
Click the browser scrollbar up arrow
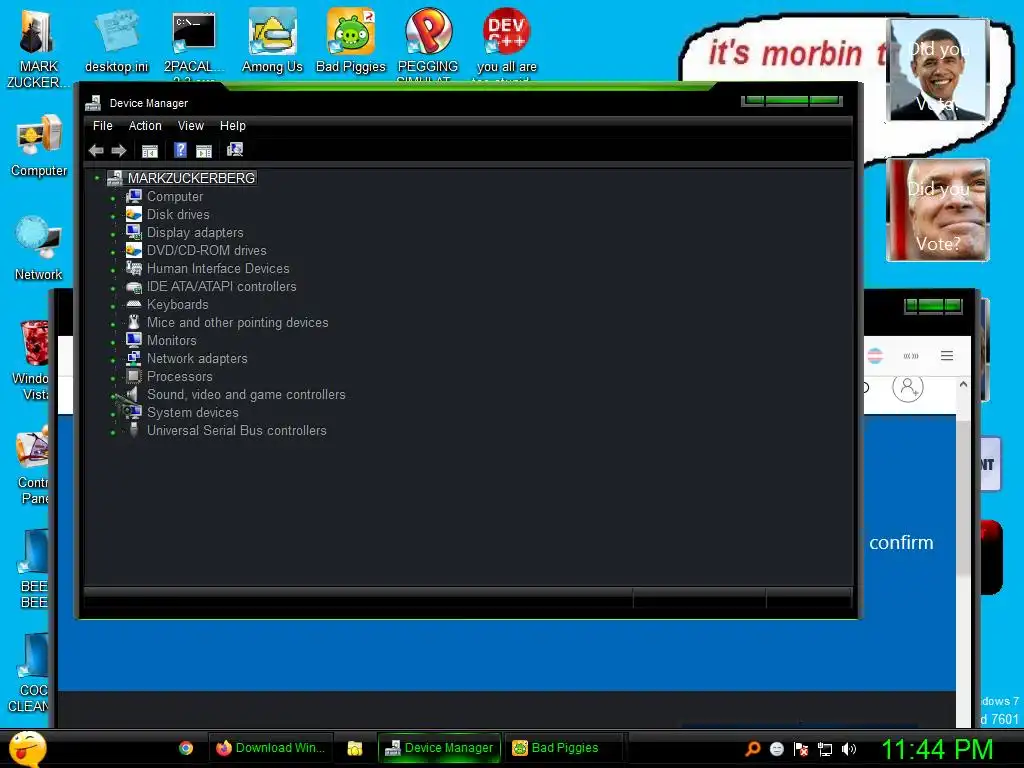point(963,385)
